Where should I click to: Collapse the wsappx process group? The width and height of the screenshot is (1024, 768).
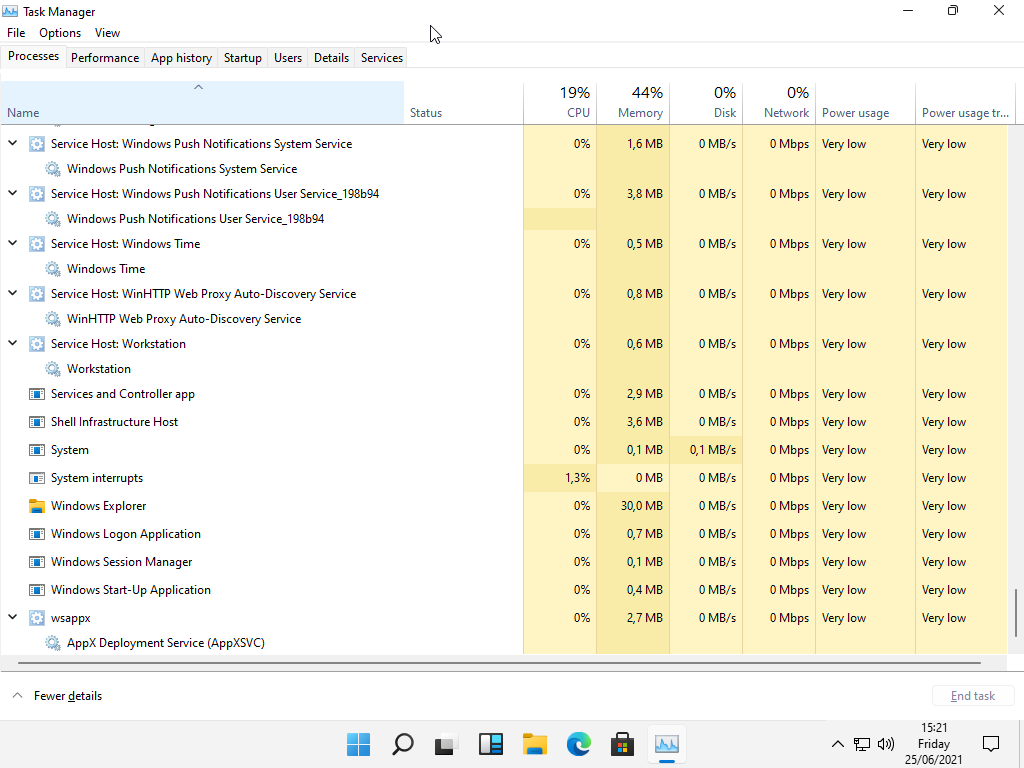point(13,618)
